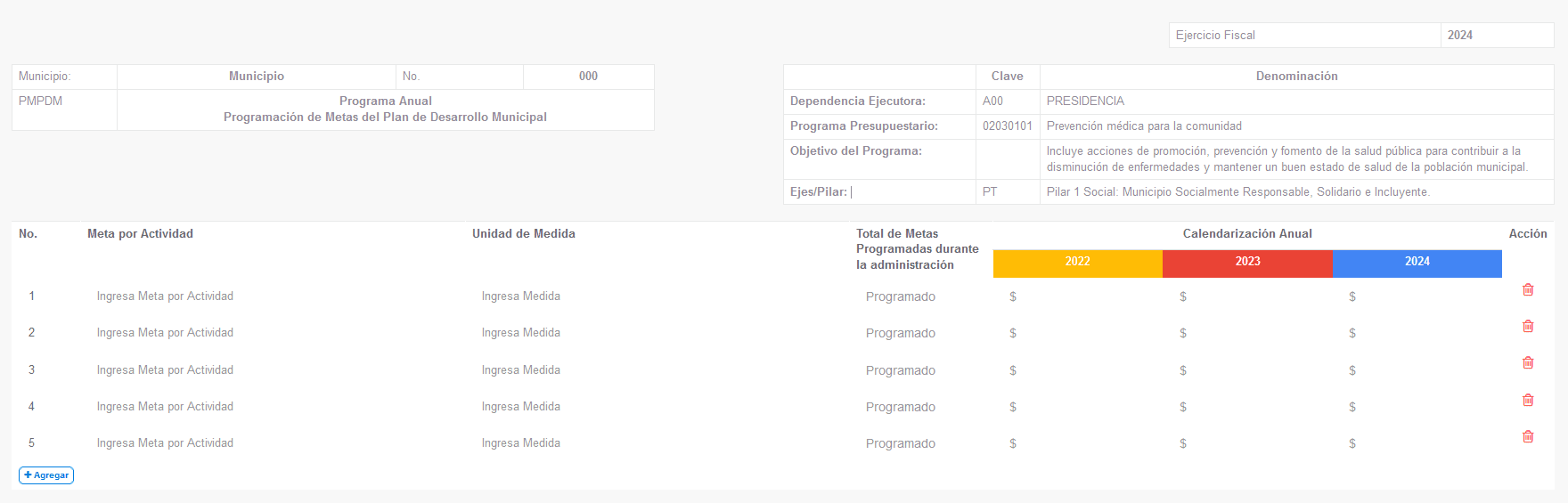Image resolution: width=1568 pixels, height=503 pixels.
Task: Delete row 4 with its trash icon
Action: pos(1528,400)
